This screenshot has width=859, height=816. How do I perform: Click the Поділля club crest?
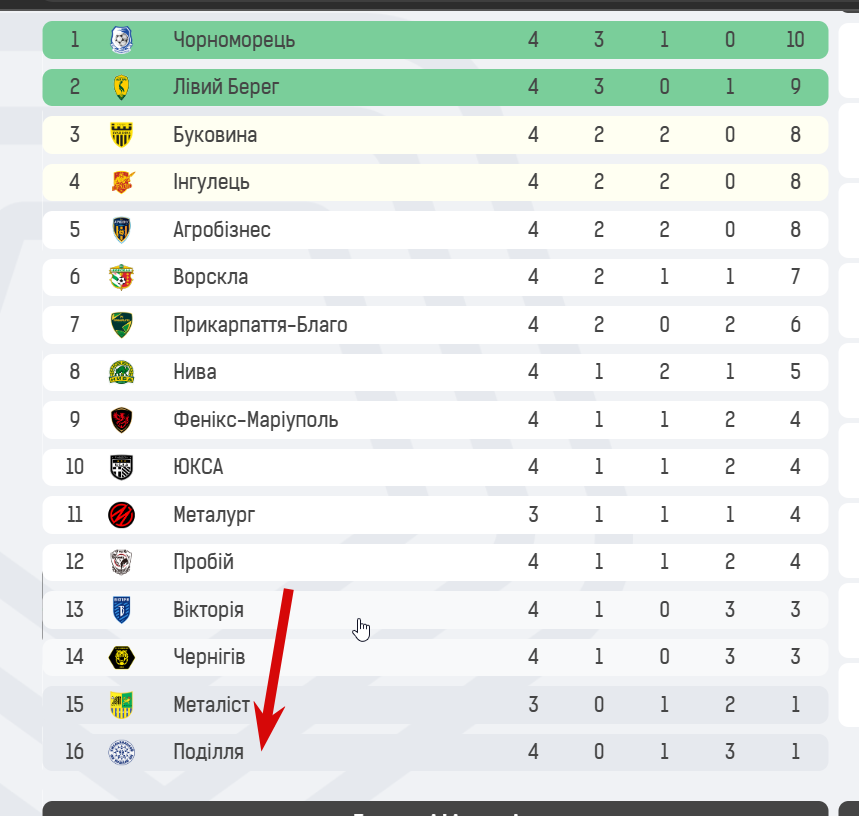point(122,752)
